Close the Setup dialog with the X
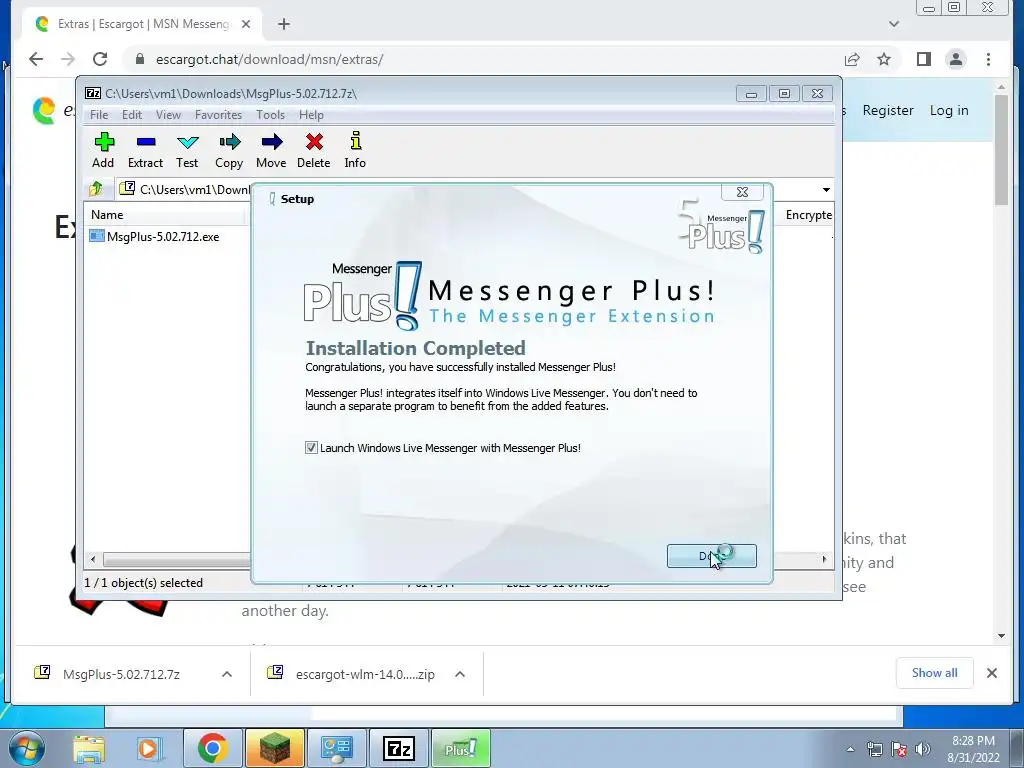This screenshot has height=768, width=1024. click(743, 191)
